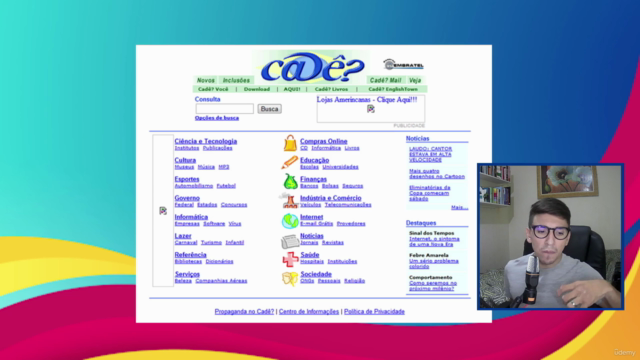Screen dimensions: 640x360
Task: Open Opções de busca link
Action: pyautogui.click(x=217, y=118)
